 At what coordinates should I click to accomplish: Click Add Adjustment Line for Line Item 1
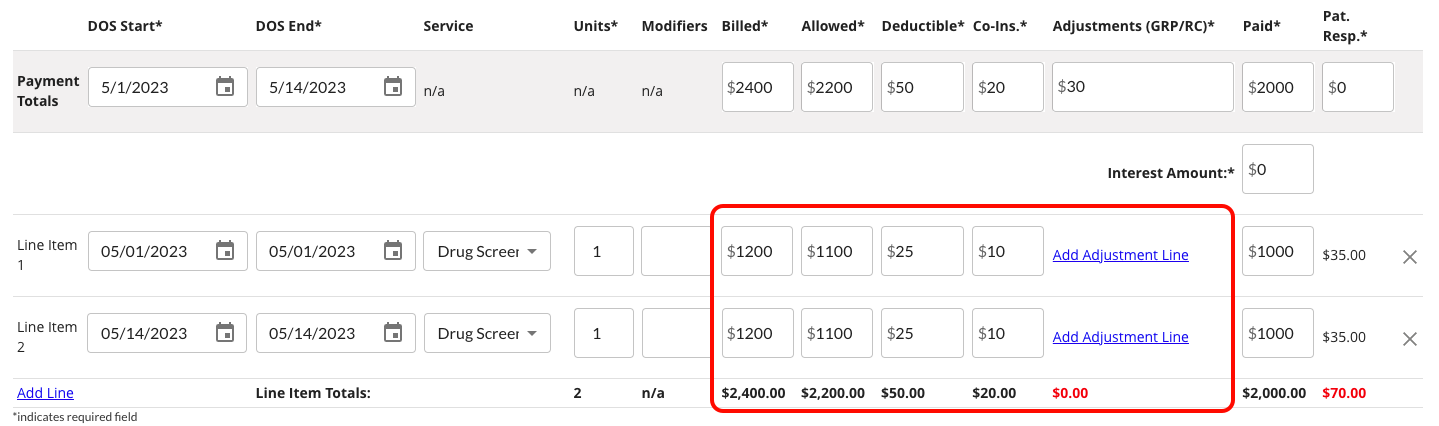point(1120,255)
